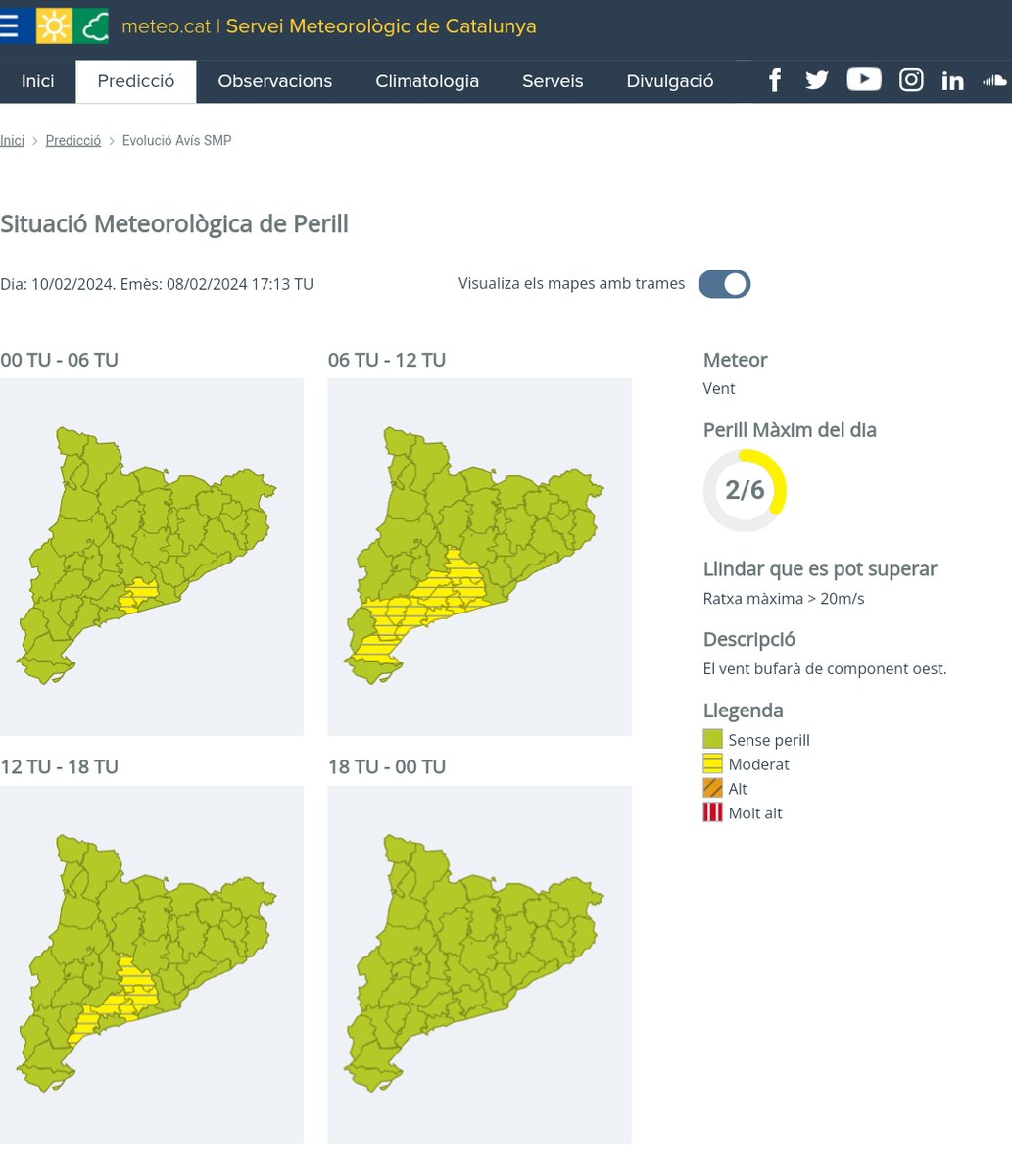The height and width of the screenshot is (1176, 1012).
Task: Go to the Inici menu tab
Action: click(38, 81)
